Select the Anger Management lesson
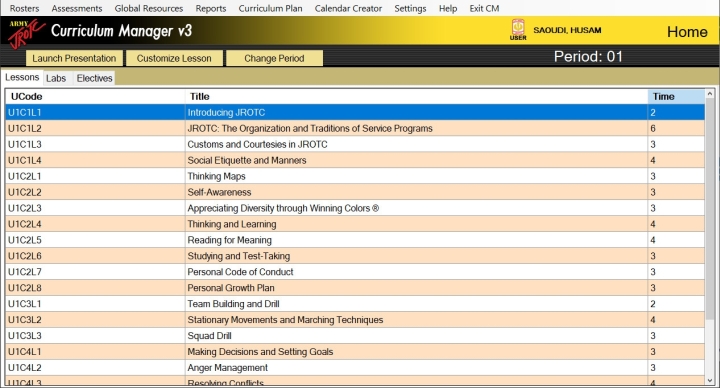The width and height of the screenshot is (720, 388). tap(355, 368)
